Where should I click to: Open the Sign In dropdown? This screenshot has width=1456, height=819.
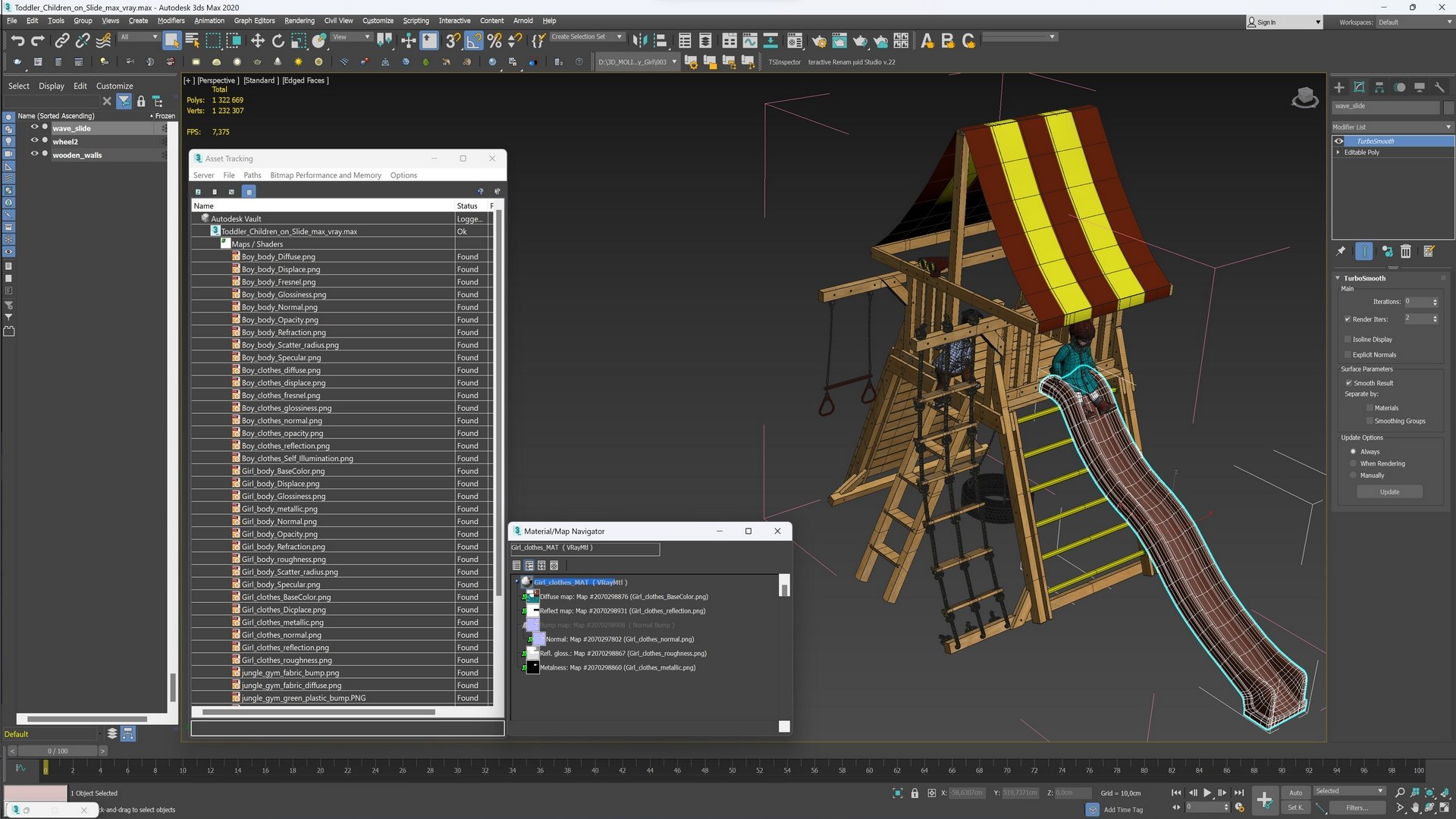point(1284,22)
